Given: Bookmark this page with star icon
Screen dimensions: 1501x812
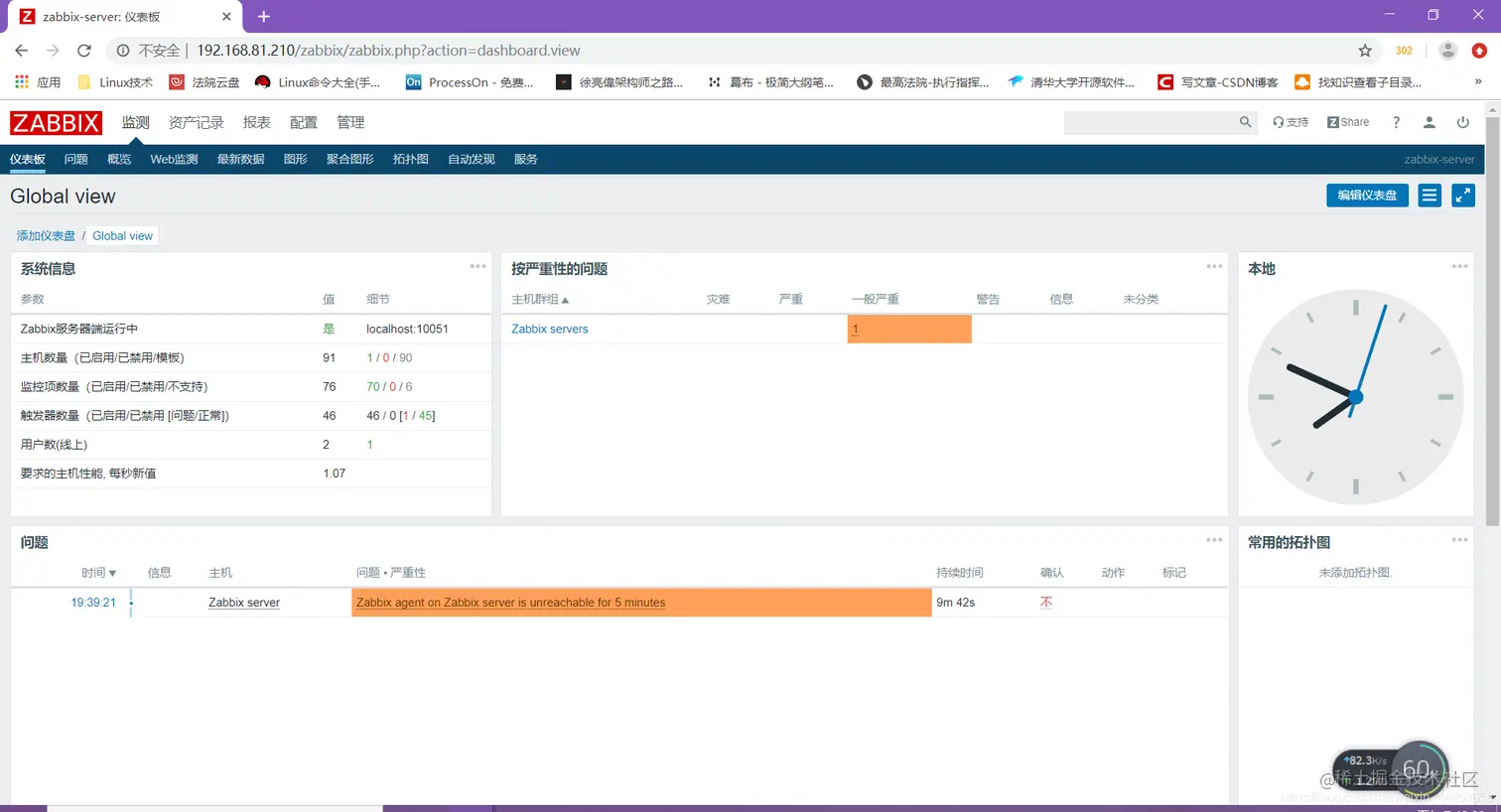Looking at the screenshot, I should pos(1365,51).
